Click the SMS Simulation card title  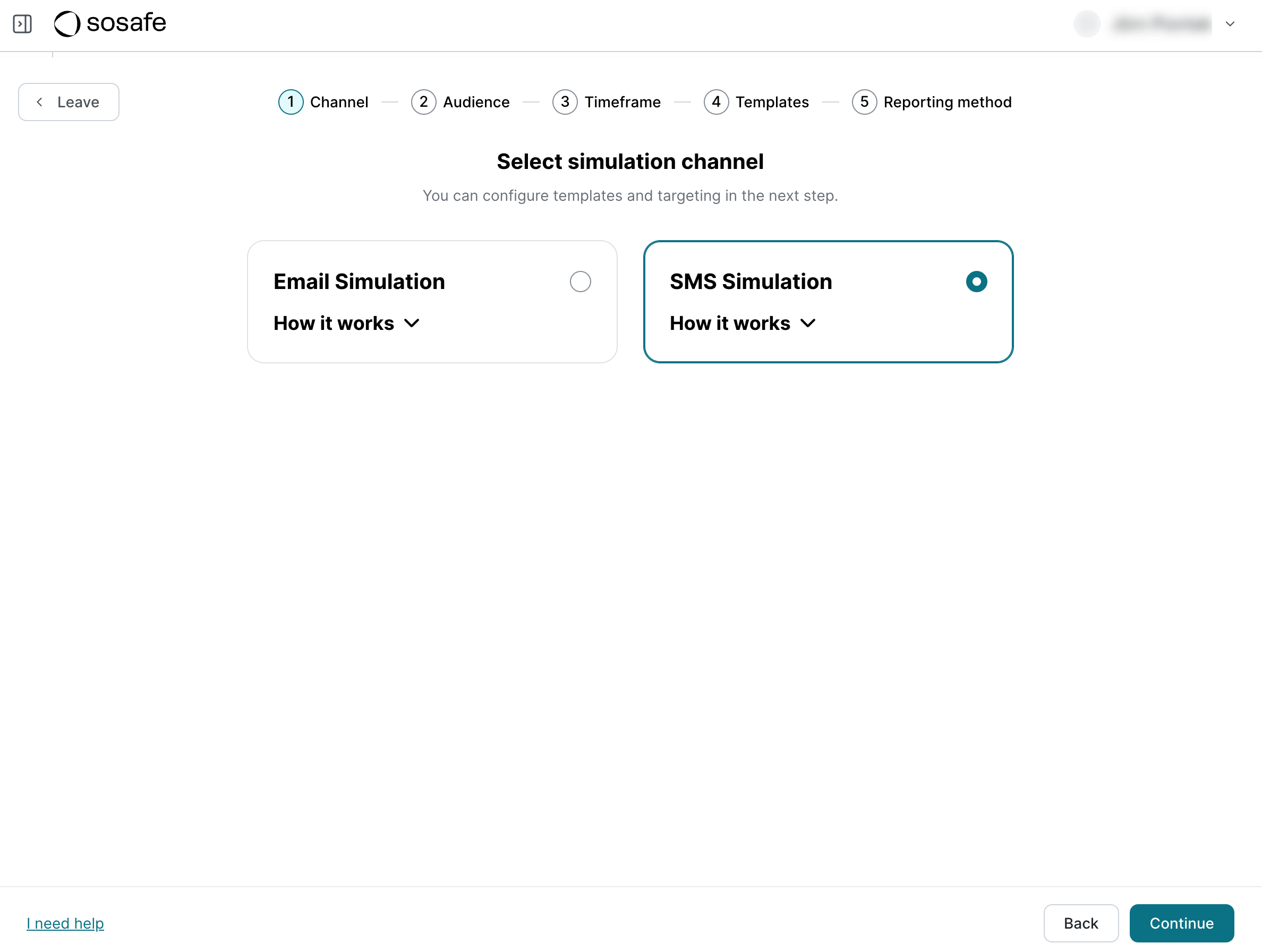point(751,282)
